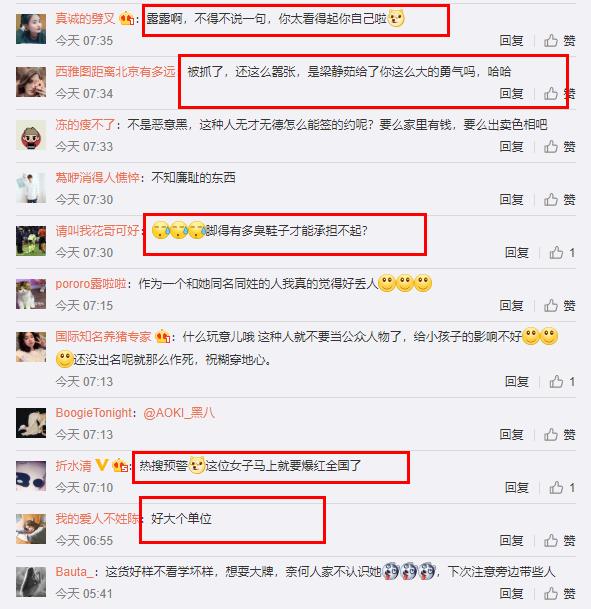This screenshot has width=591, height=609.
Task: Like the Bauta_ comment
Action: tap(559, 593)
